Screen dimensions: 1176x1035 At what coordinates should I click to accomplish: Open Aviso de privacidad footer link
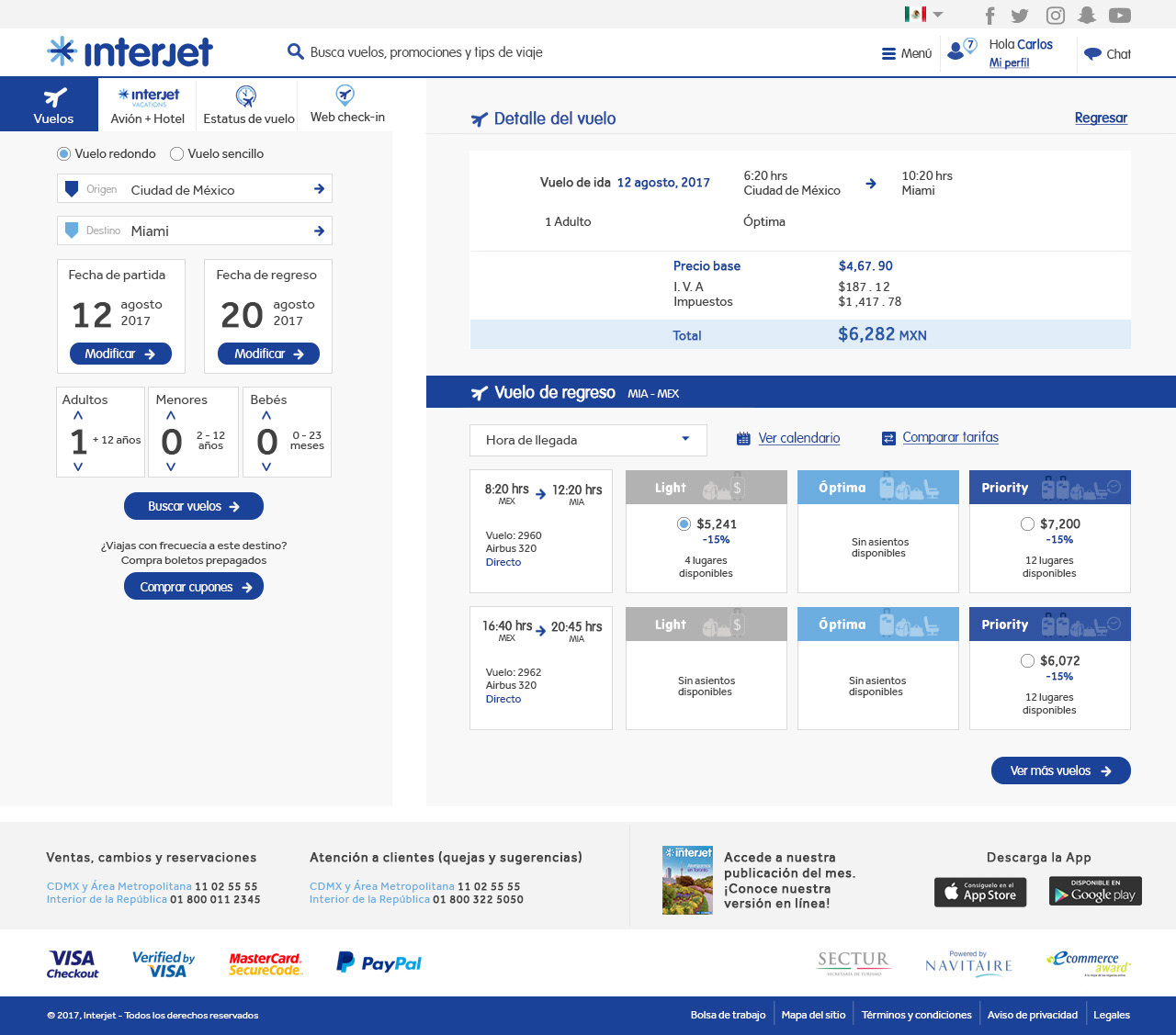[x=1032, y=1015]
